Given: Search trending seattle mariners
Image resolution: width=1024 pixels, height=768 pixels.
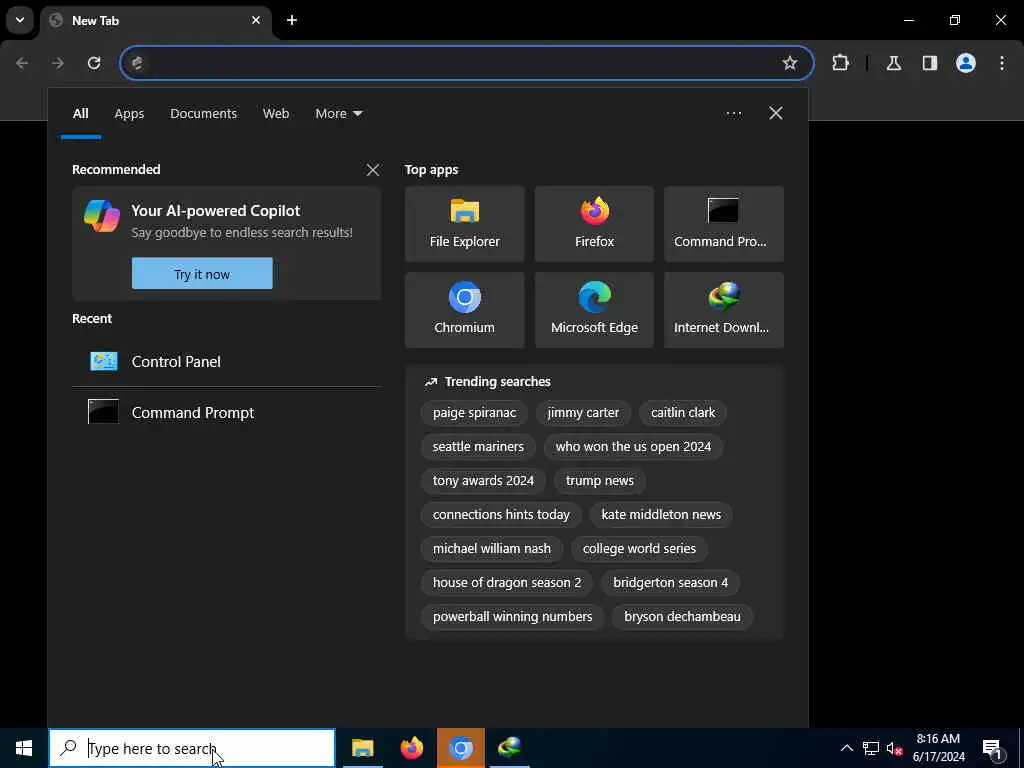Looking at the screenshot, I should (x=478, y=447).
